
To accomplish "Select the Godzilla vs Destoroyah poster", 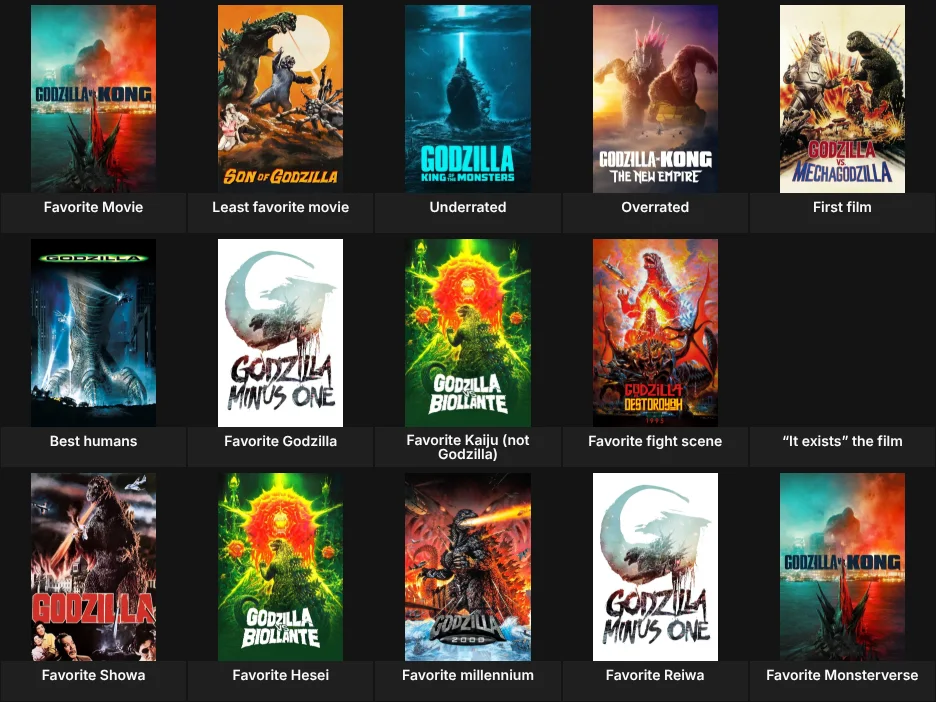I will [655, 332].
